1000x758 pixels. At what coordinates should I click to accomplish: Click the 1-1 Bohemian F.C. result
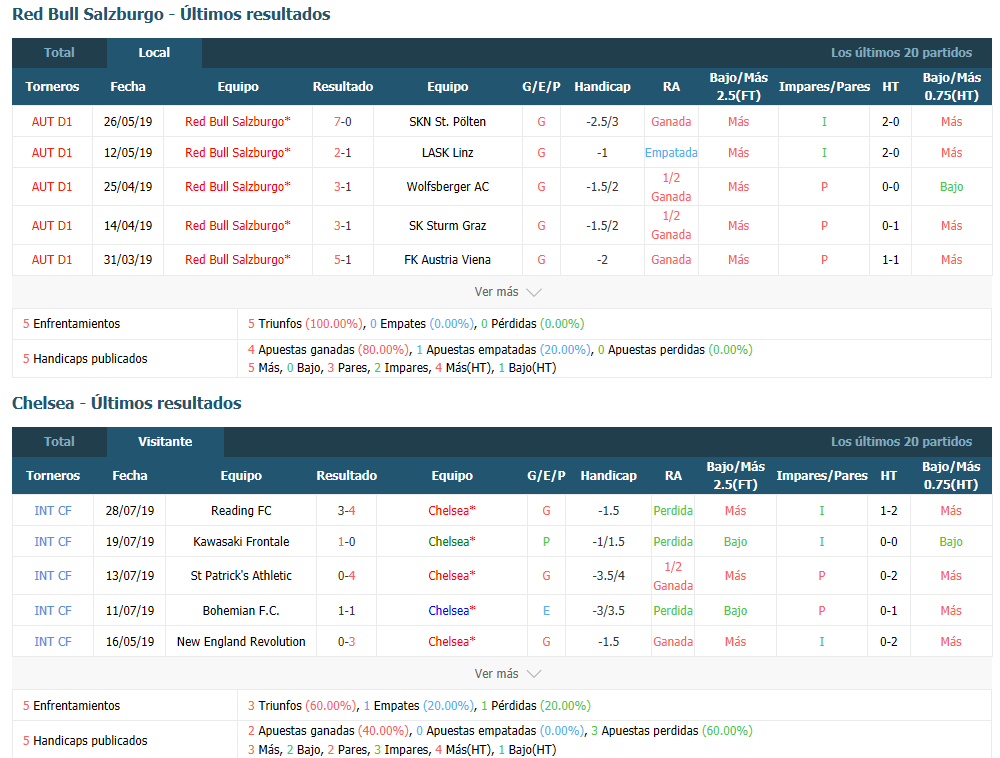[x=346, y=611]
